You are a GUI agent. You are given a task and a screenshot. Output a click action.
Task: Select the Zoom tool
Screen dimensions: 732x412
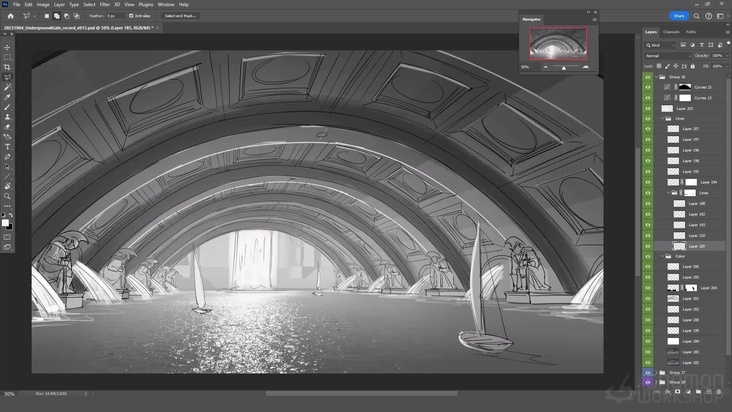7,196
